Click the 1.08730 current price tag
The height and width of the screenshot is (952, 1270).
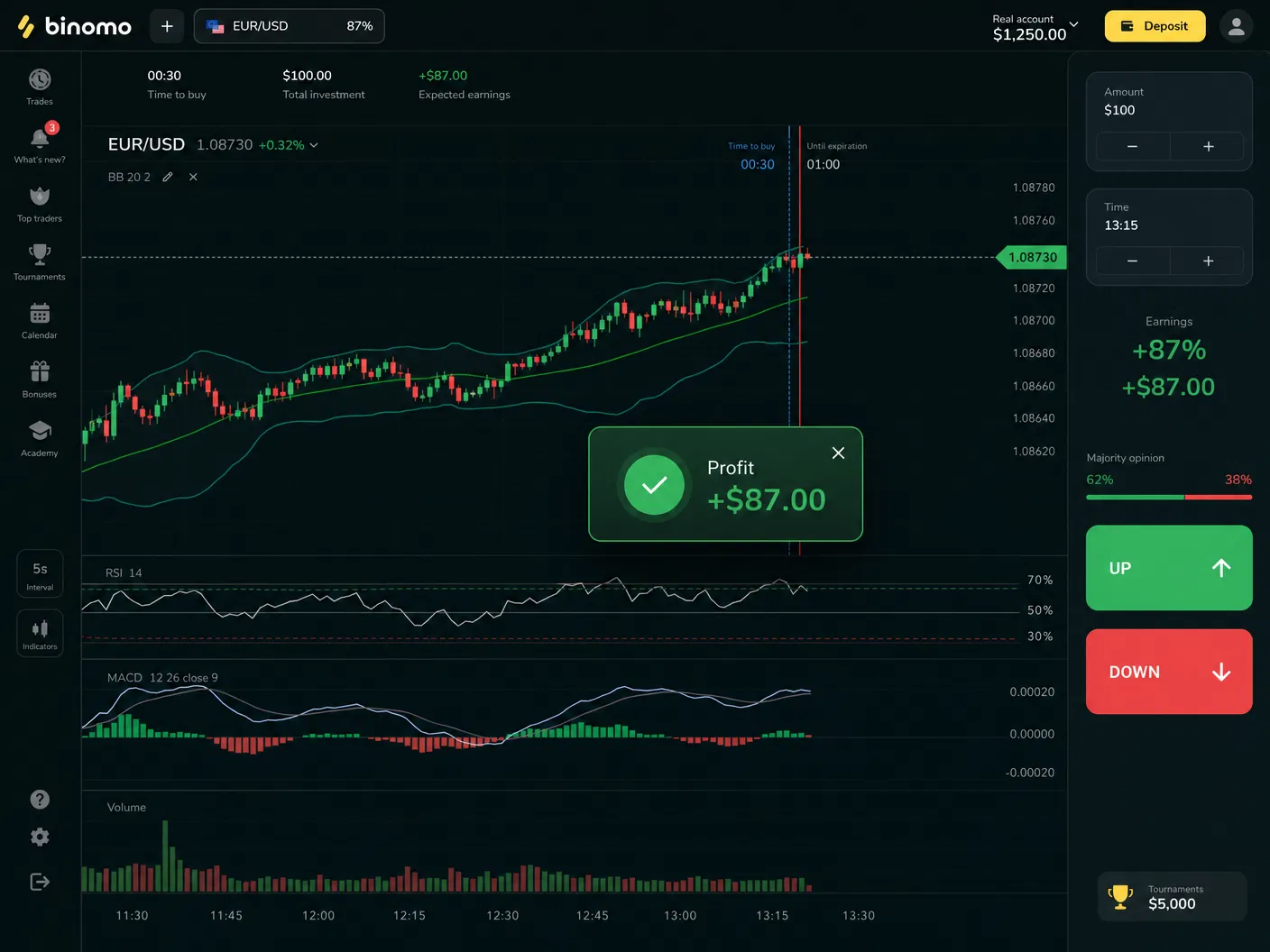[1032, 257]
